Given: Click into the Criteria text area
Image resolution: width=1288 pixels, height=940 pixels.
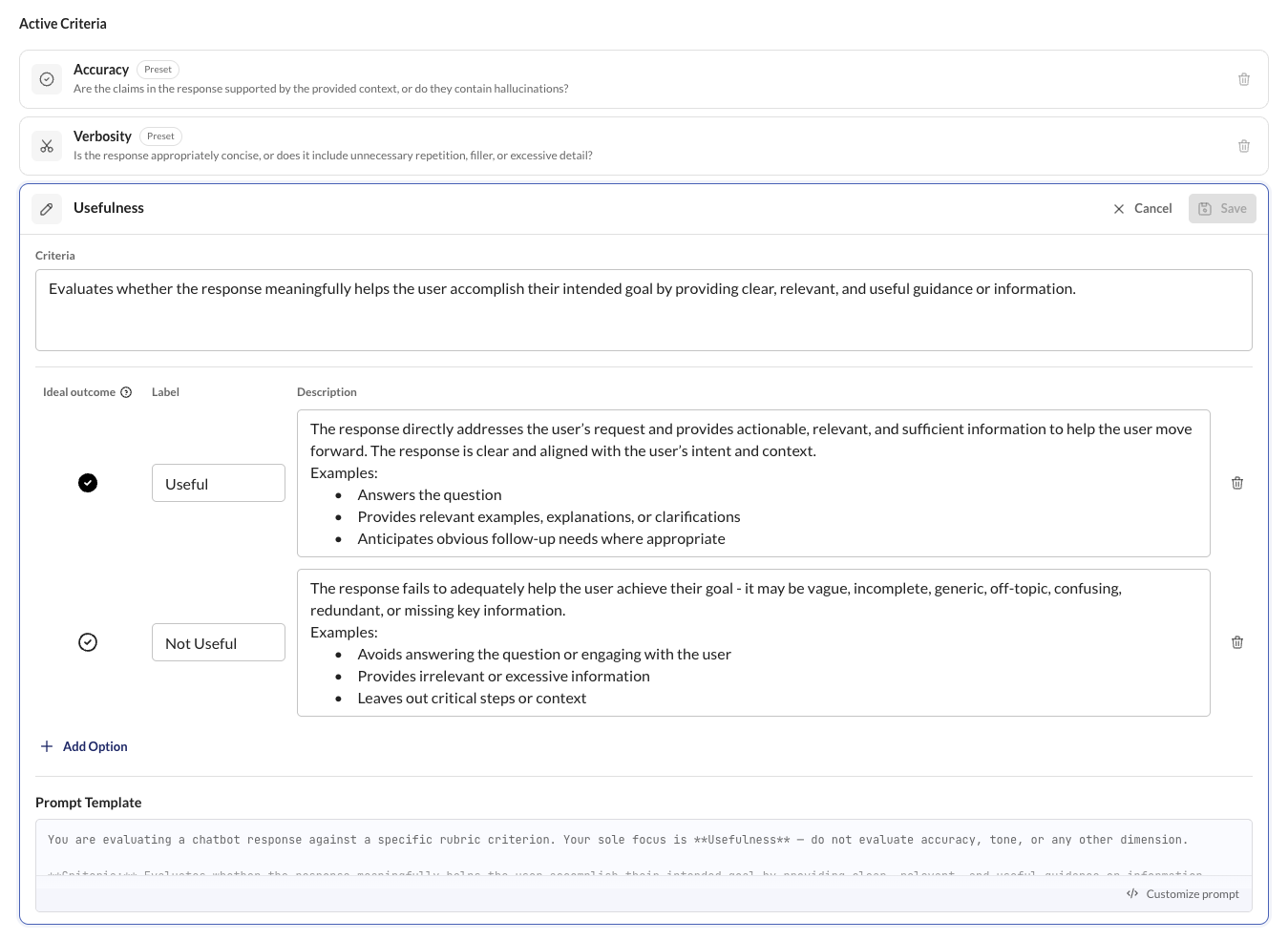Looking at the screenshot, I should coord(644,310).
